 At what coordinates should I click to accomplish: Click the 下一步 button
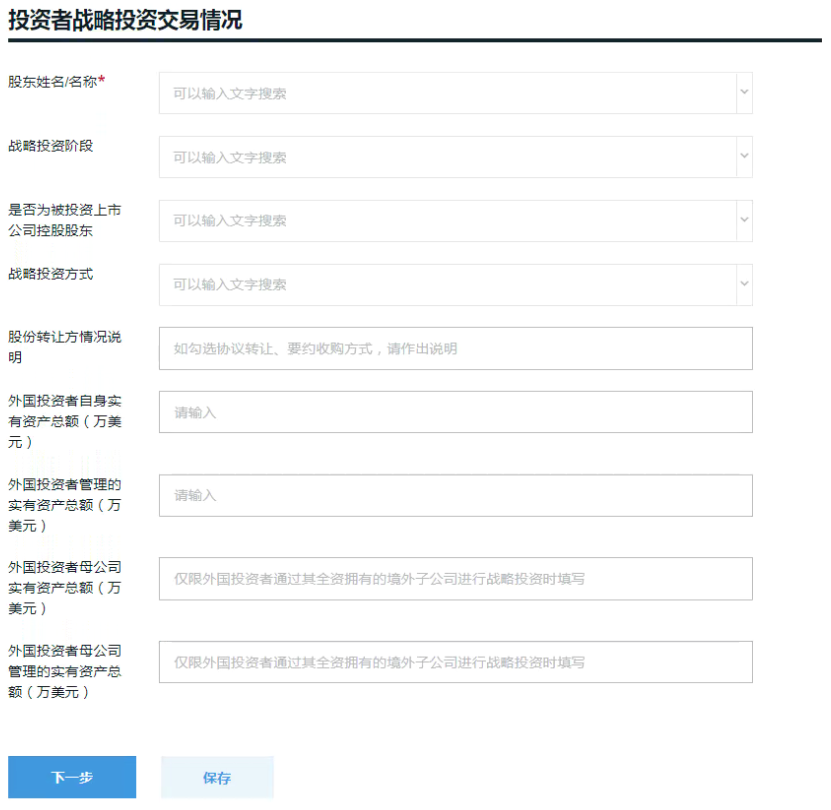coord(72,777)
